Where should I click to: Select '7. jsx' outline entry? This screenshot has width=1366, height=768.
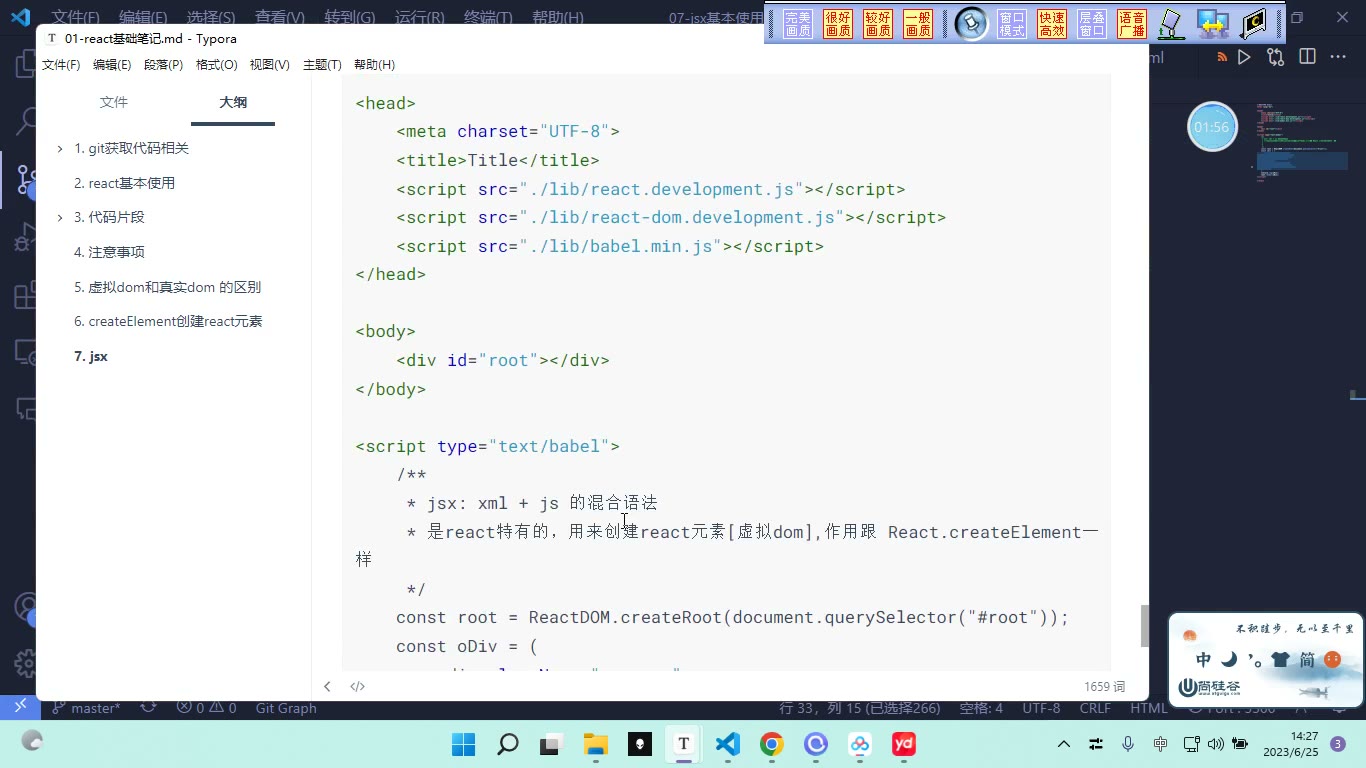[x=91, y=356]
